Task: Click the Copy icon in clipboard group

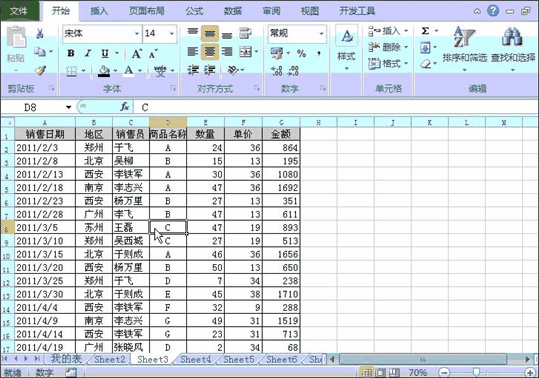Action: 40,52
